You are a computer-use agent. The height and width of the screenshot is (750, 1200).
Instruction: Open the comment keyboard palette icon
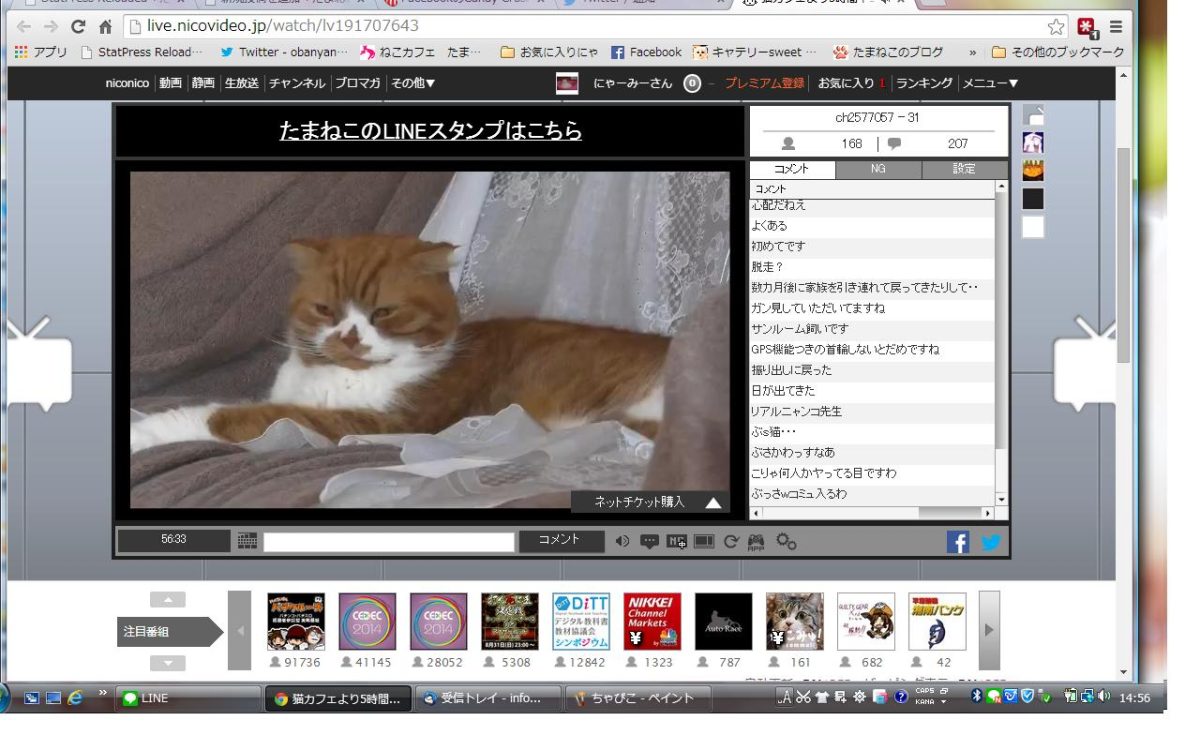pos(248,541)
